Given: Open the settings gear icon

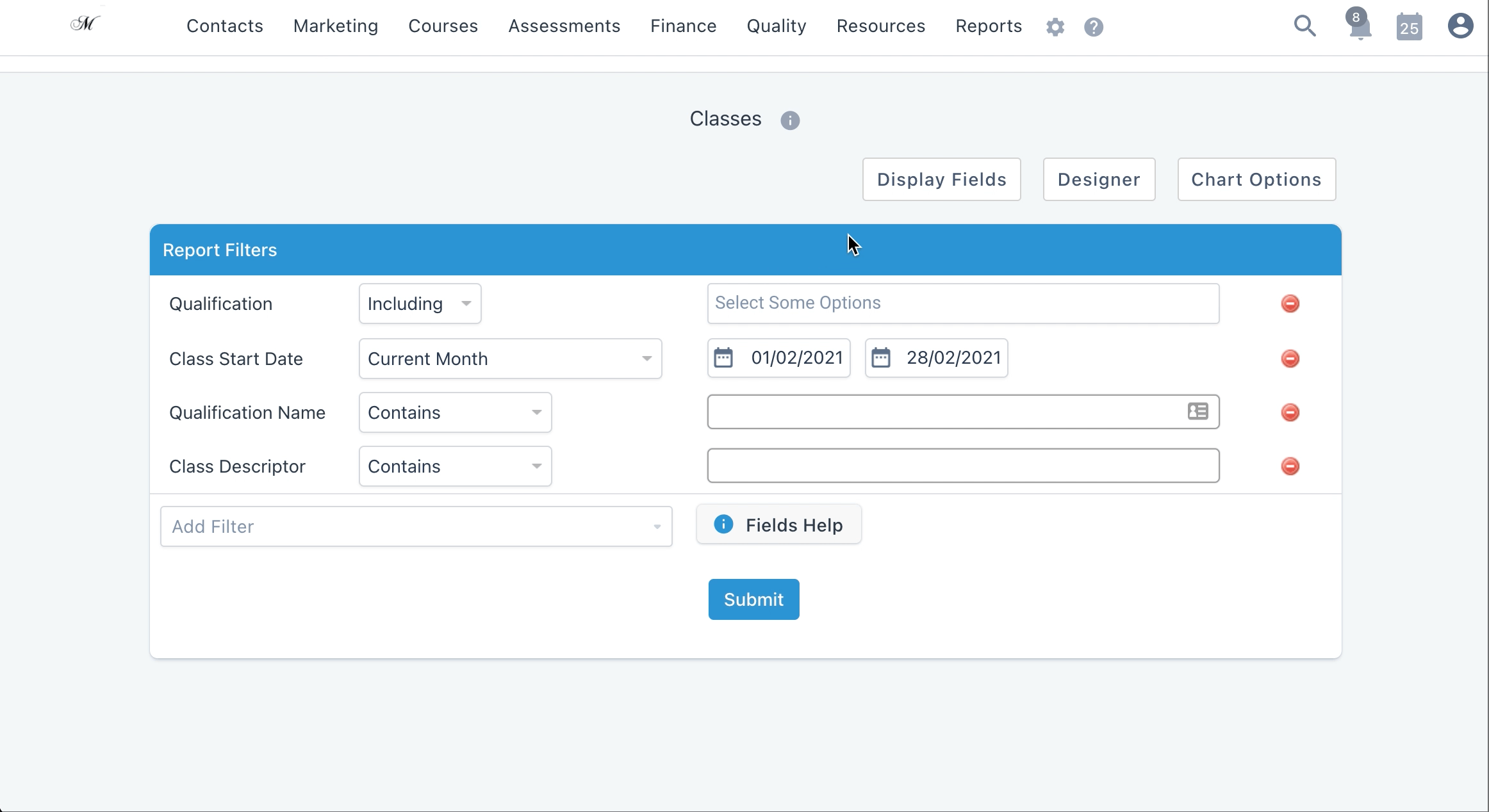Looking at the screenshot, I should (x=1055, y=27).
